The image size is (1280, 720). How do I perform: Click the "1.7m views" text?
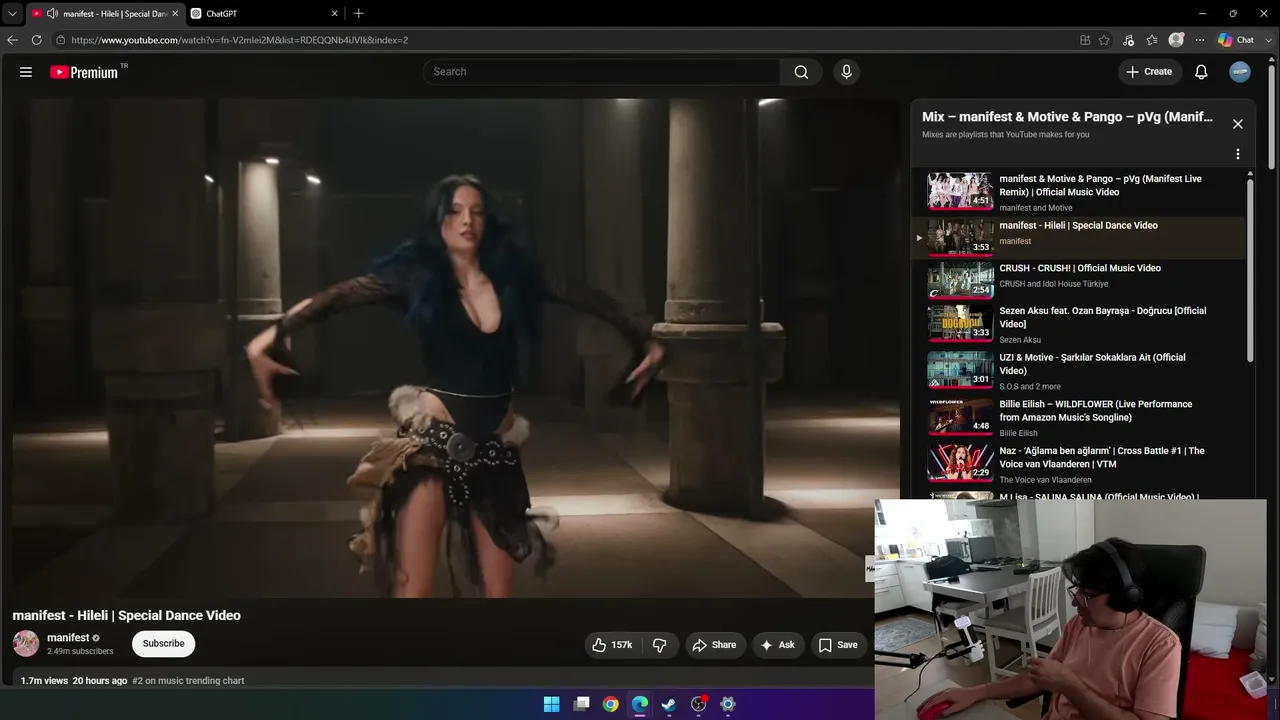(44, 681)
